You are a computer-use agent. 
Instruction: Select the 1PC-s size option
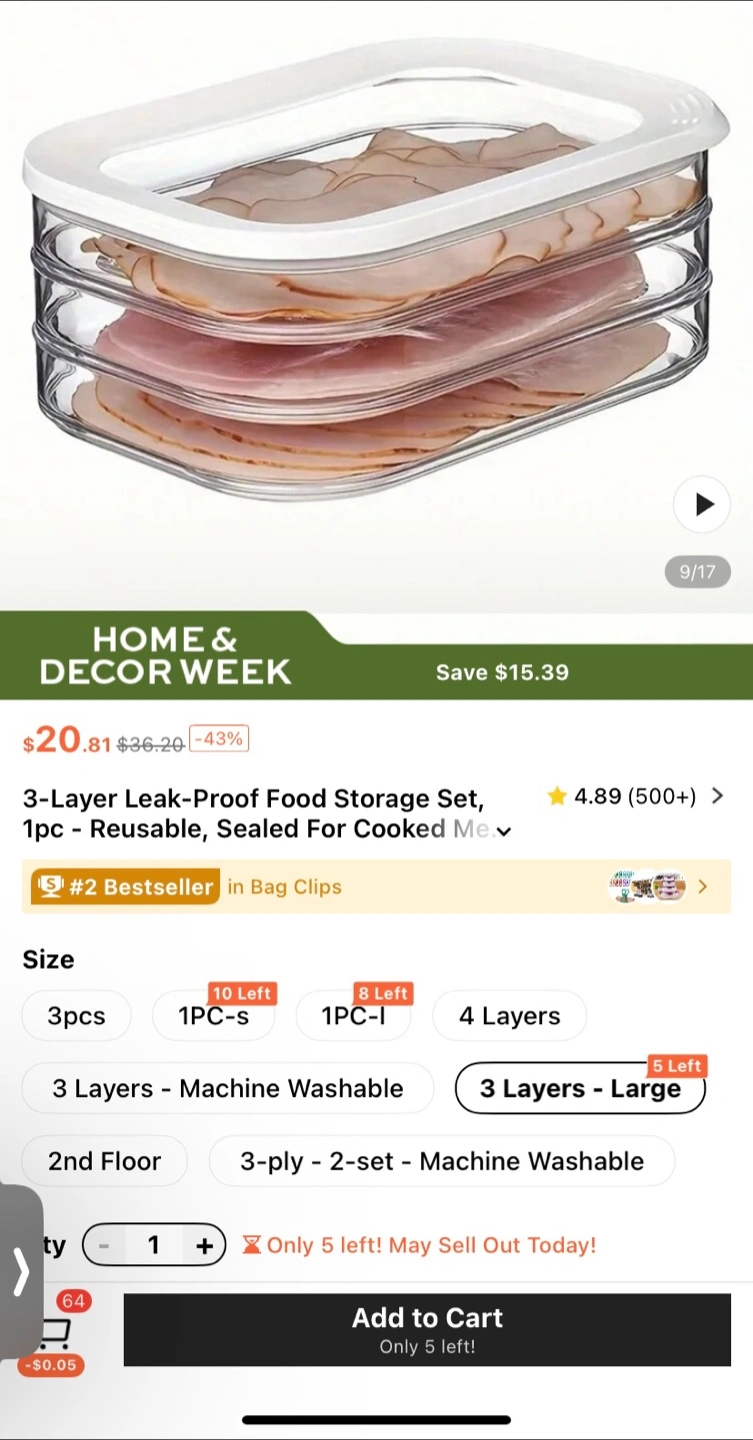213,1016
